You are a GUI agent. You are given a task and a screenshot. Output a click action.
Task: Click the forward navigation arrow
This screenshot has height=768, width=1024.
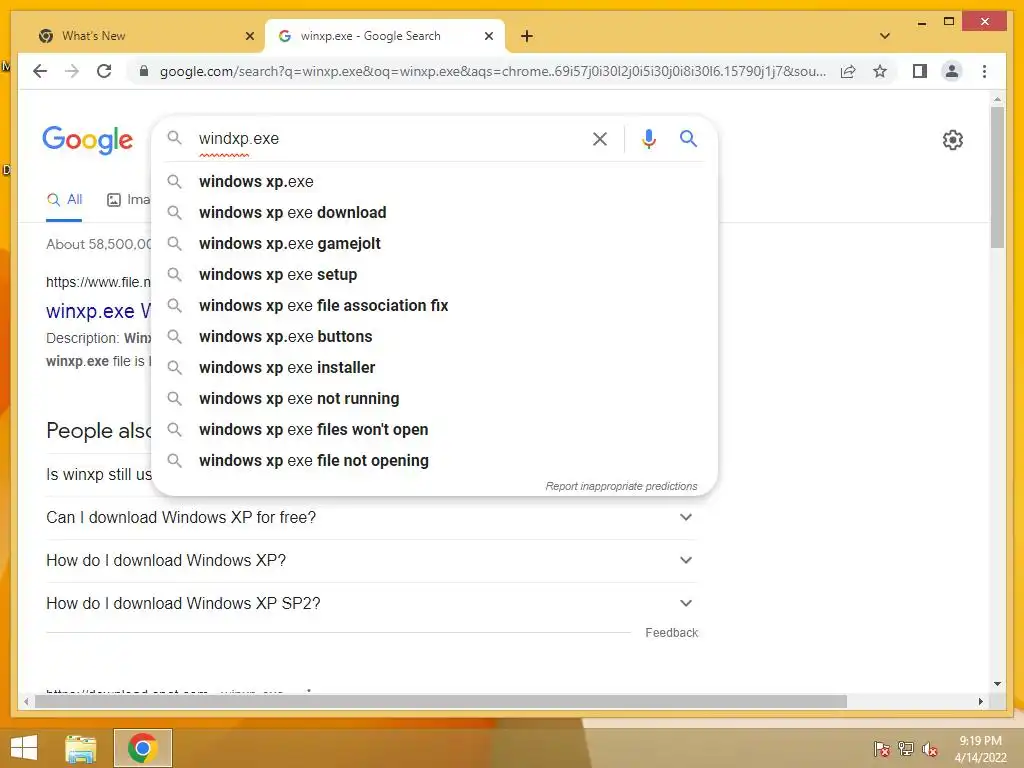(72, 71)
